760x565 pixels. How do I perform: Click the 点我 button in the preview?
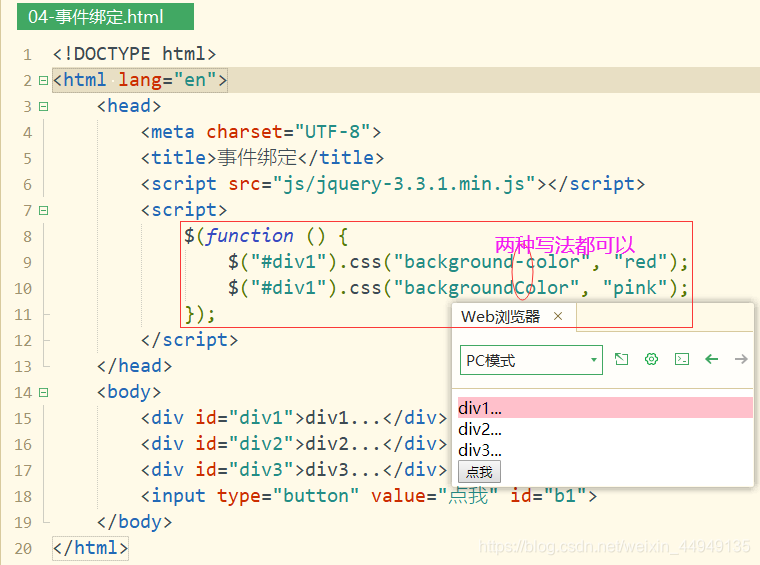[479, 472]
